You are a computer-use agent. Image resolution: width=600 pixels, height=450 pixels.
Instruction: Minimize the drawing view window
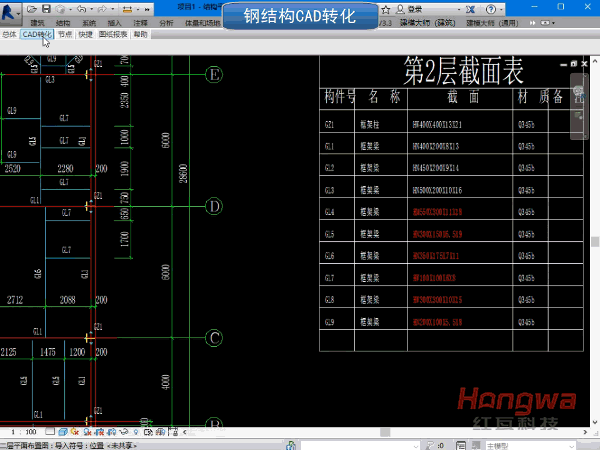pos(563,64)
